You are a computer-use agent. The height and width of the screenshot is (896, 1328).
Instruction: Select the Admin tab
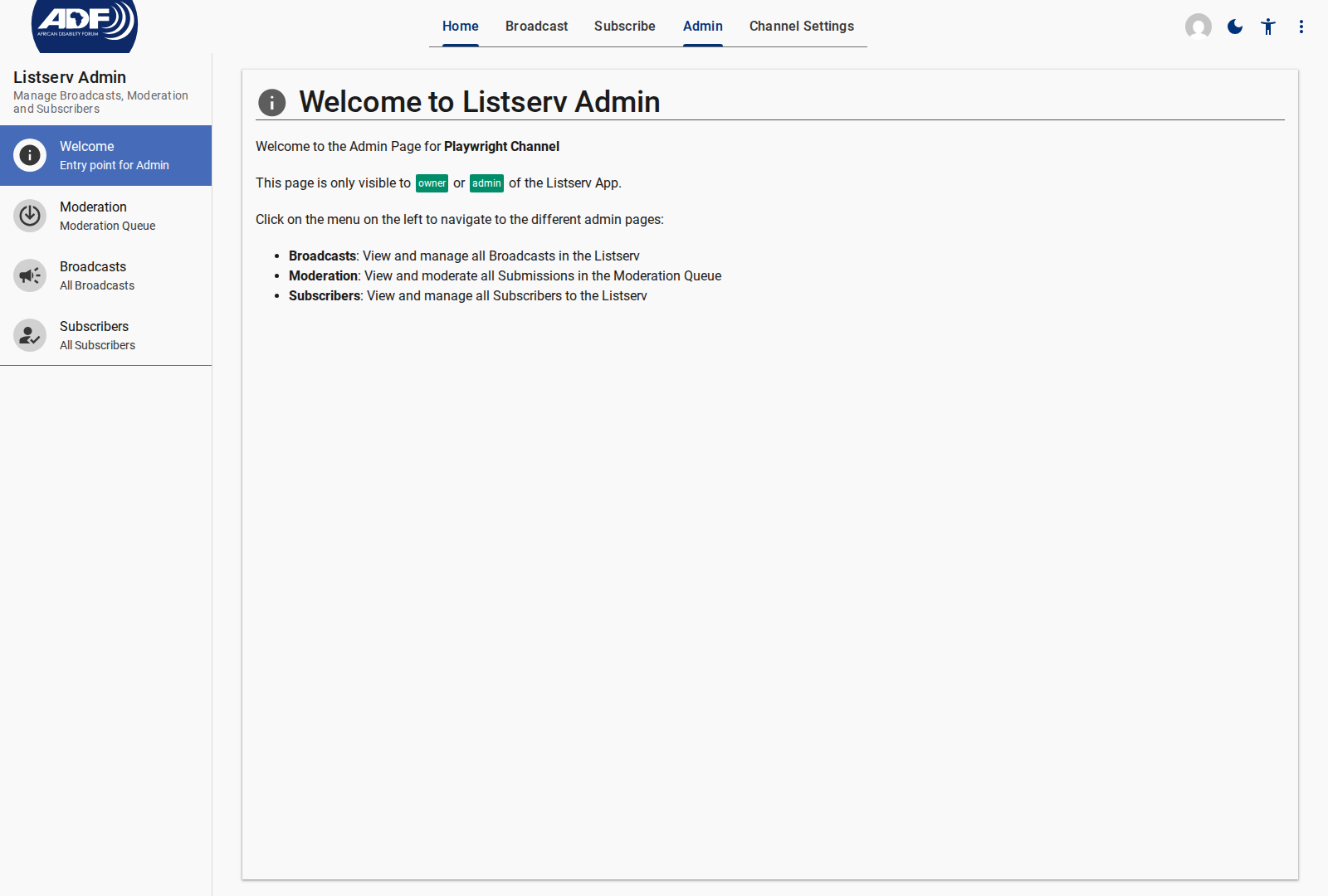[703, 27]
